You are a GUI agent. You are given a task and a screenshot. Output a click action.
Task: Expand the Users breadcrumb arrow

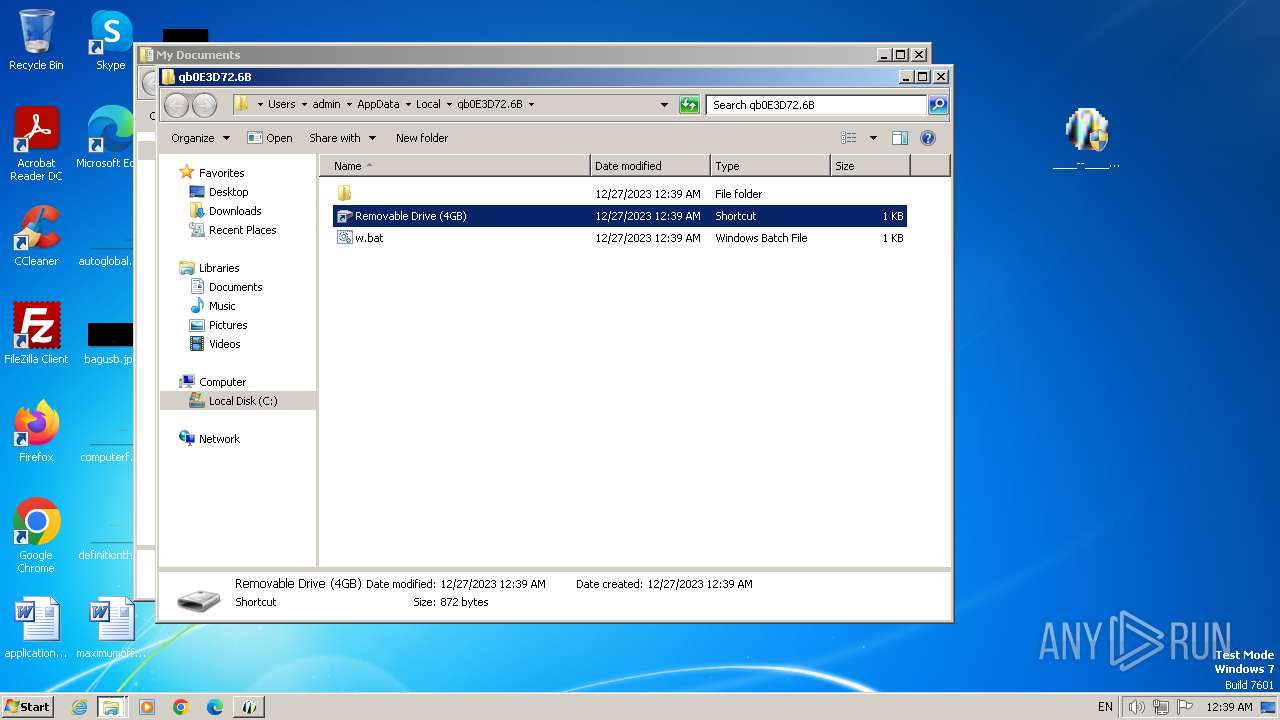tap(303, 104)
